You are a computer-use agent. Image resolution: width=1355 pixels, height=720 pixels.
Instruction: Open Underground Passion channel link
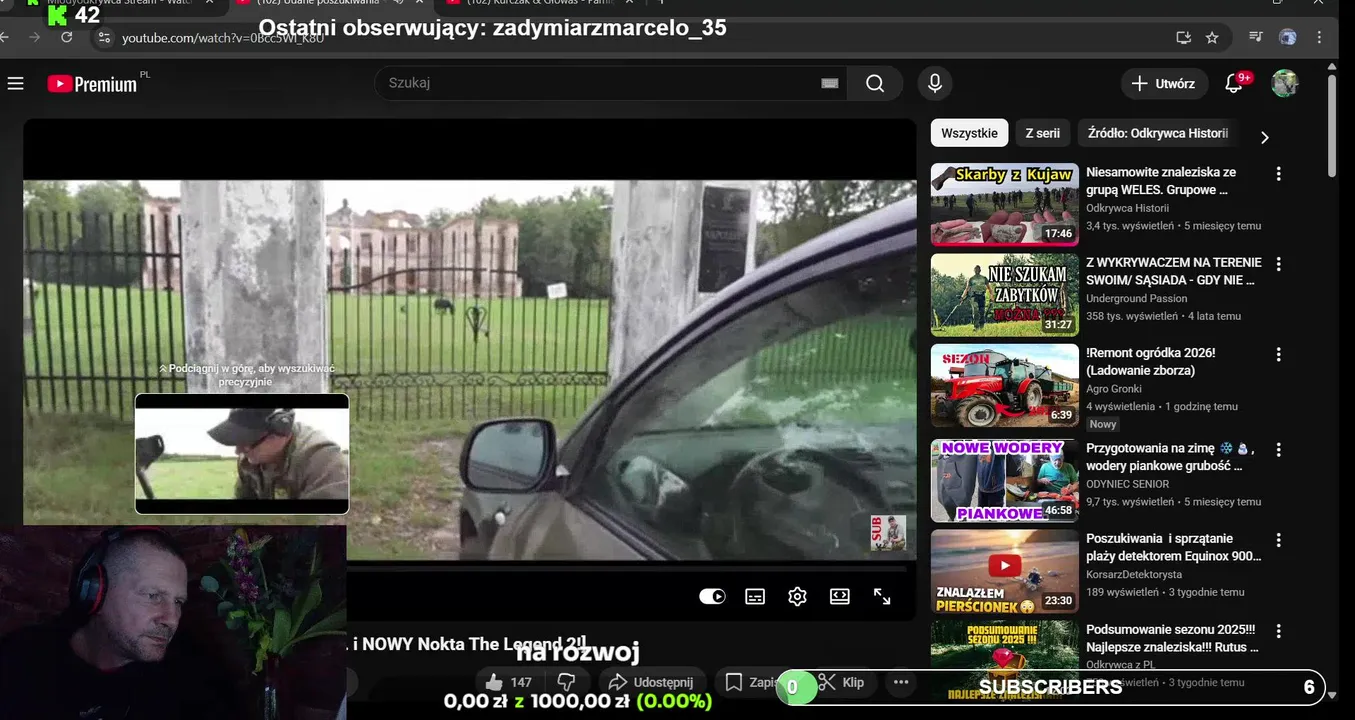pyautogui.click(x=1137, y=298)
